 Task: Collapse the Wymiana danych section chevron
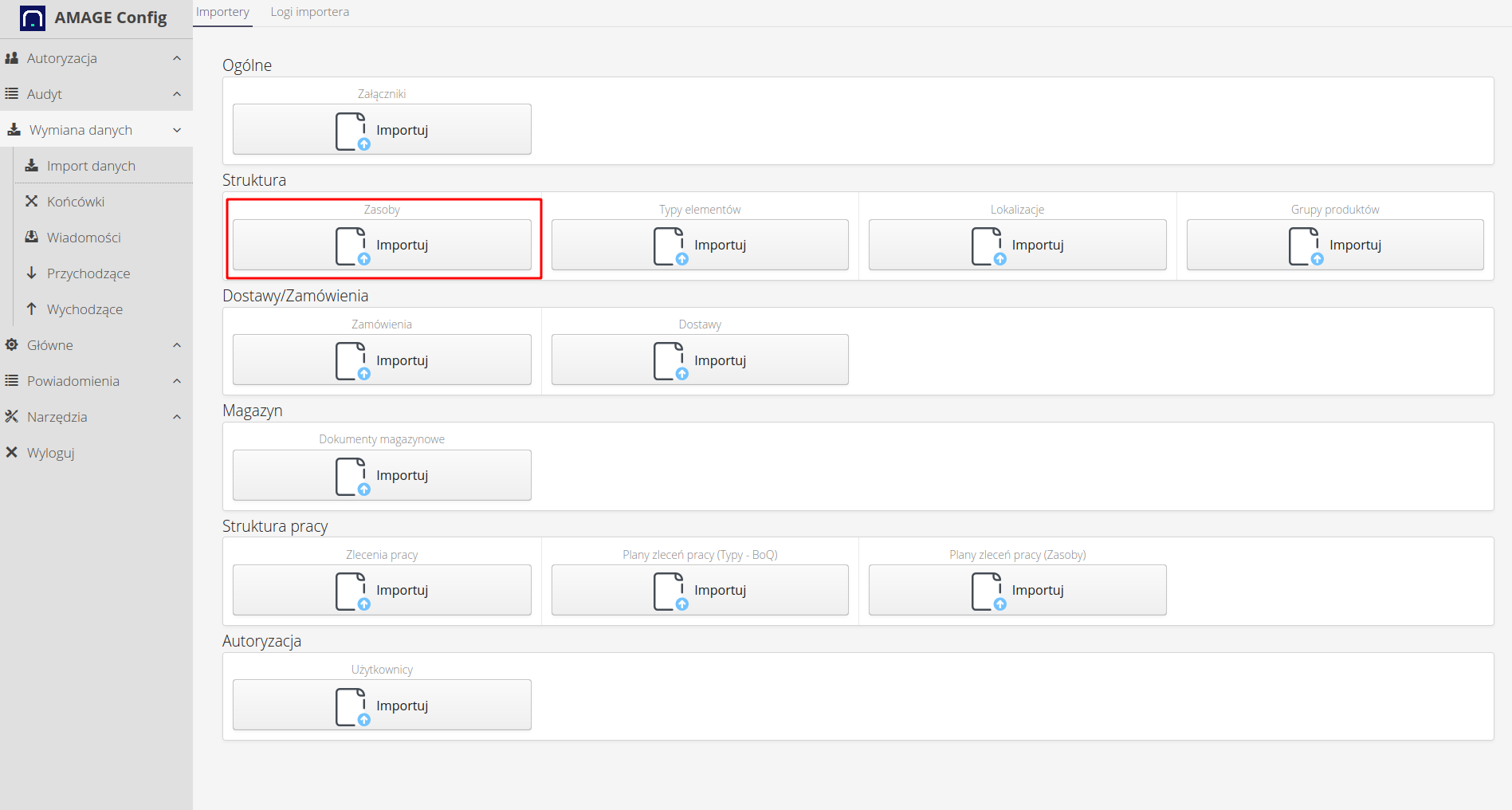tap(177, 130)
